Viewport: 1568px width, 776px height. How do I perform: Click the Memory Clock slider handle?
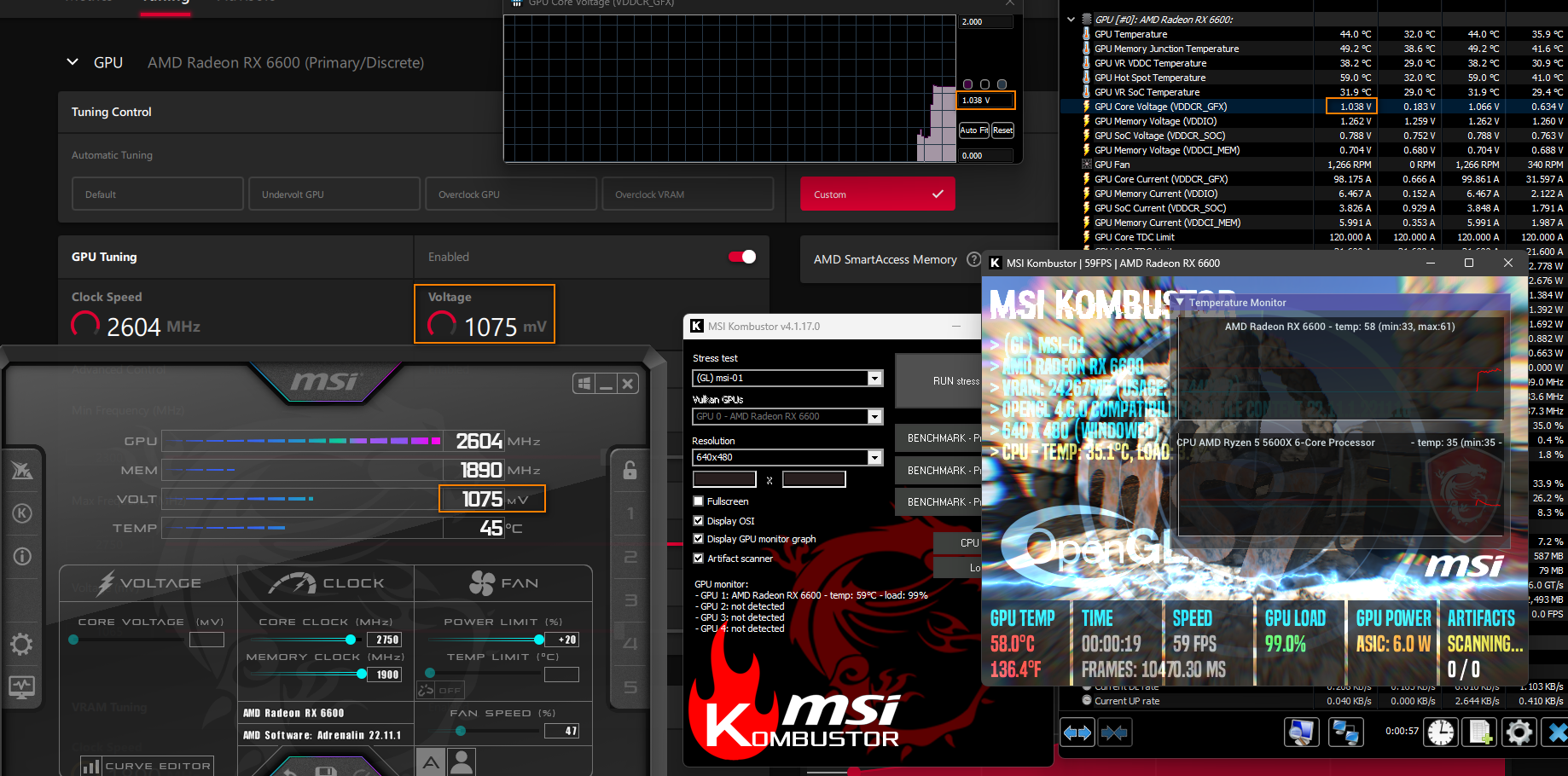[362, 674]
